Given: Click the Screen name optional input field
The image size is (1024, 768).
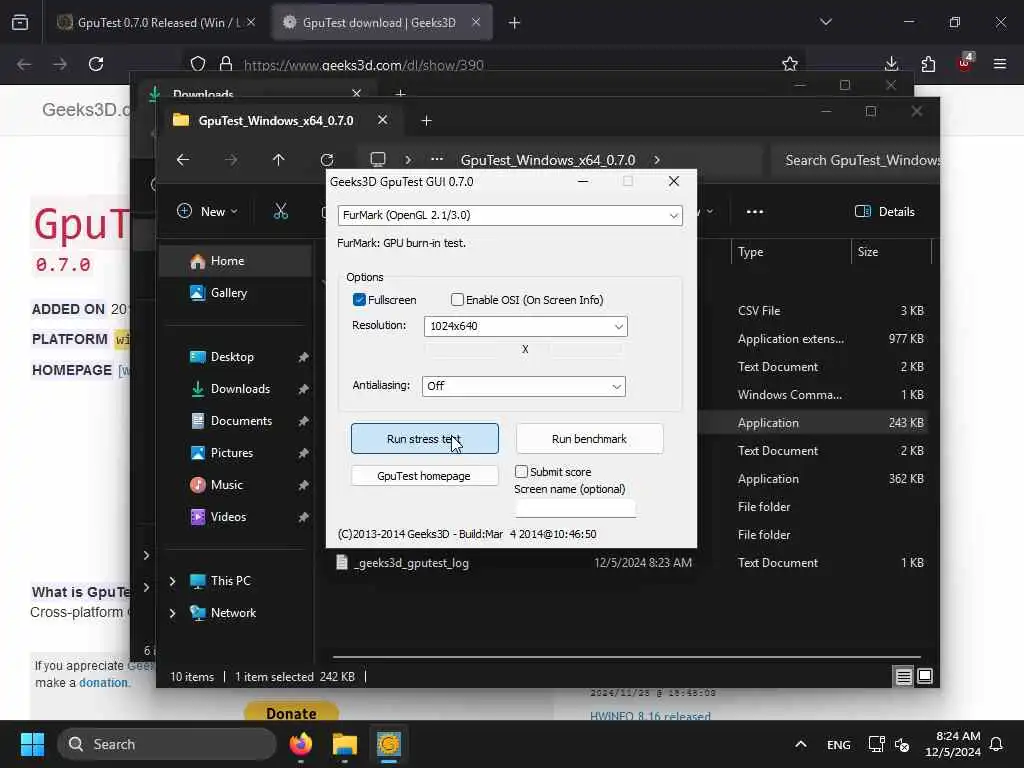Looking at the screenshot, I should pyautogui.click(x=575, y=508).
